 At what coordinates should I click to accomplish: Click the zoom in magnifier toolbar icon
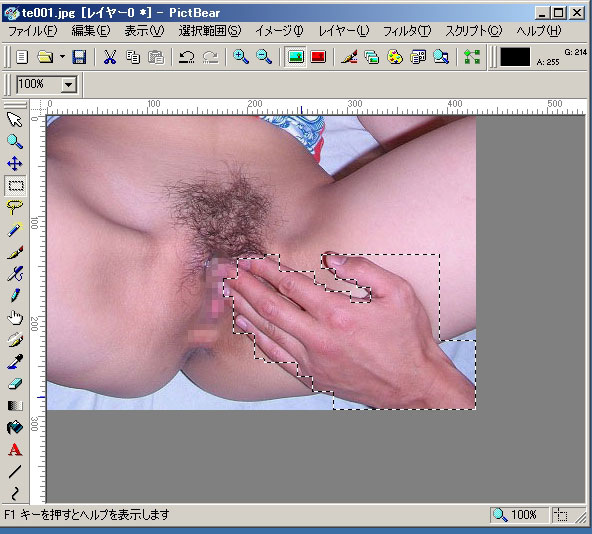pos(241,57)
